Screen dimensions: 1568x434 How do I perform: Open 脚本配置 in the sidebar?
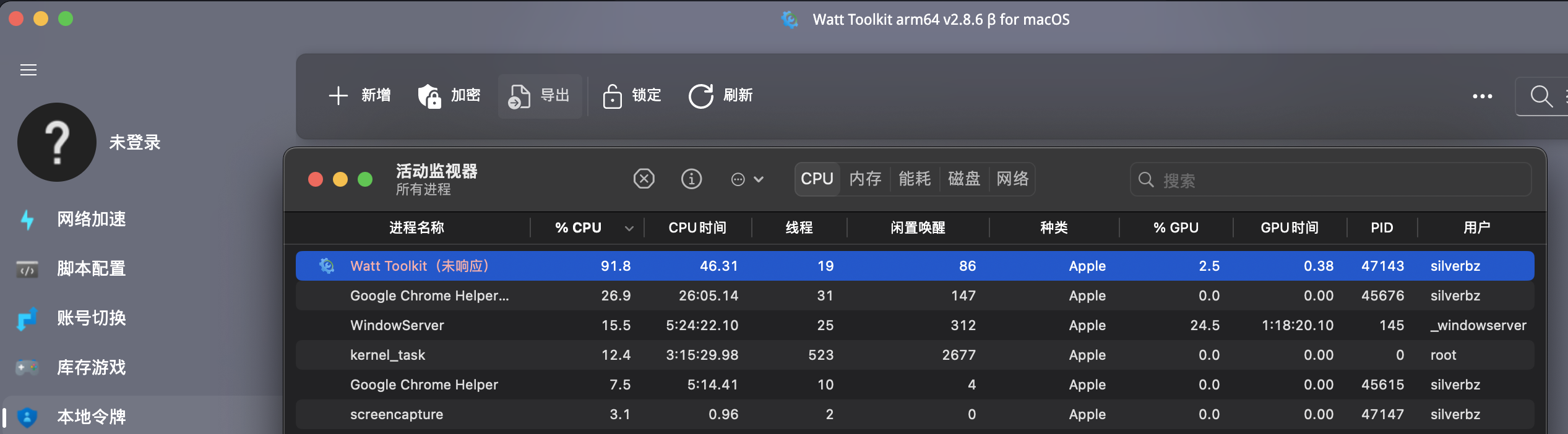point(92,268)
